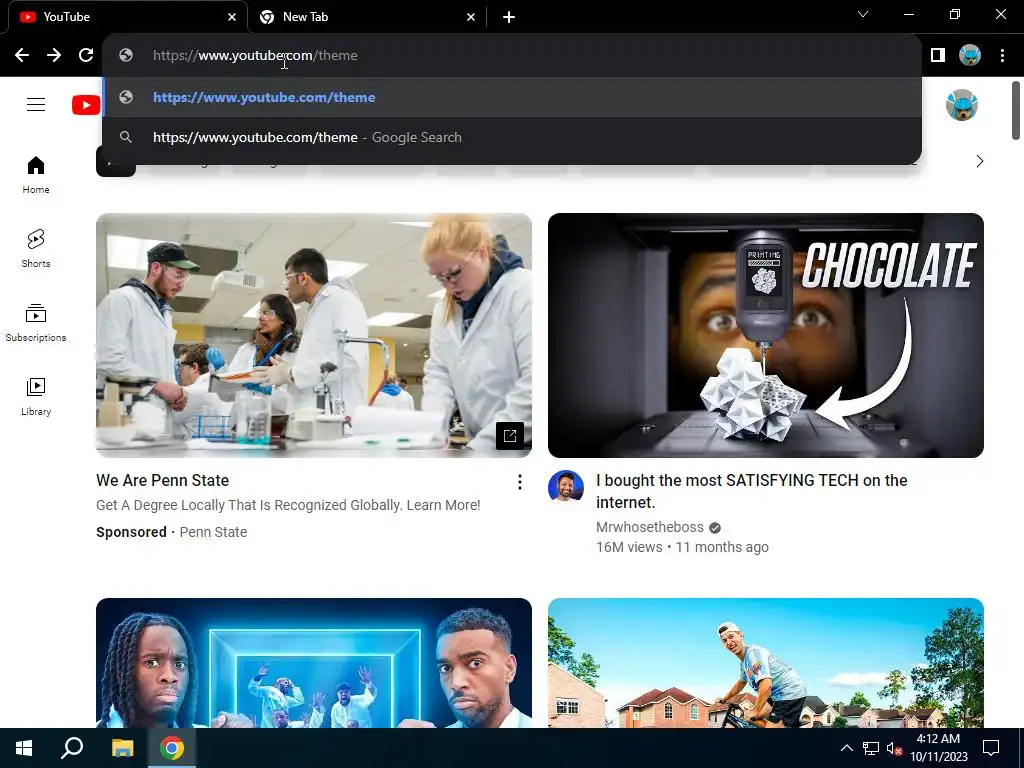Open the CHOCOLATE satisfying tech video thumbnail
Image resolution: width=1024 pixels, height=768 pixels.
(765, 335)
